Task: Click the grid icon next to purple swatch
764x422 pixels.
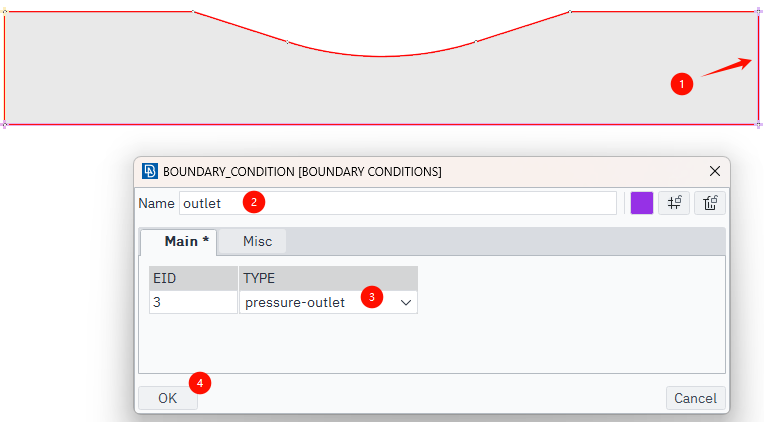Action: [675, 203]
